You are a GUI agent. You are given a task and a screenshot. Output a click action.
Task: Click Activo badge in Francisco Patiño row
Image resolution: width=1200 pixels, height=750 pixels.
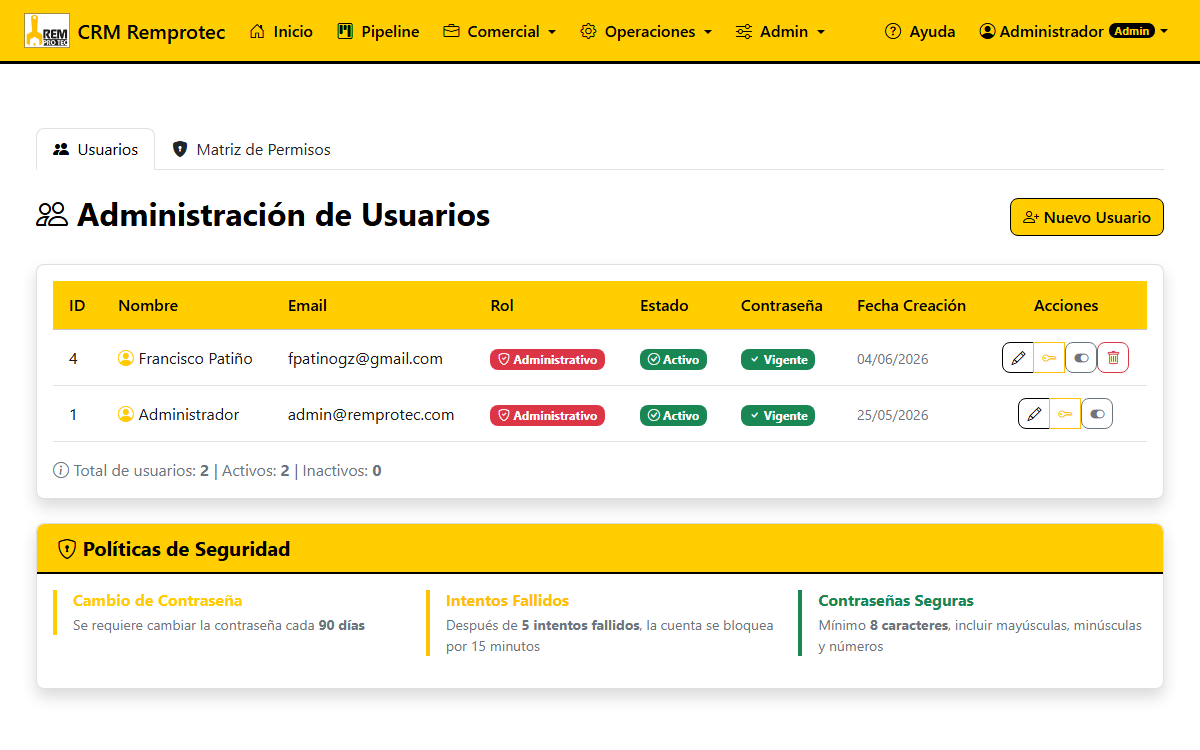tap(673, 359)
